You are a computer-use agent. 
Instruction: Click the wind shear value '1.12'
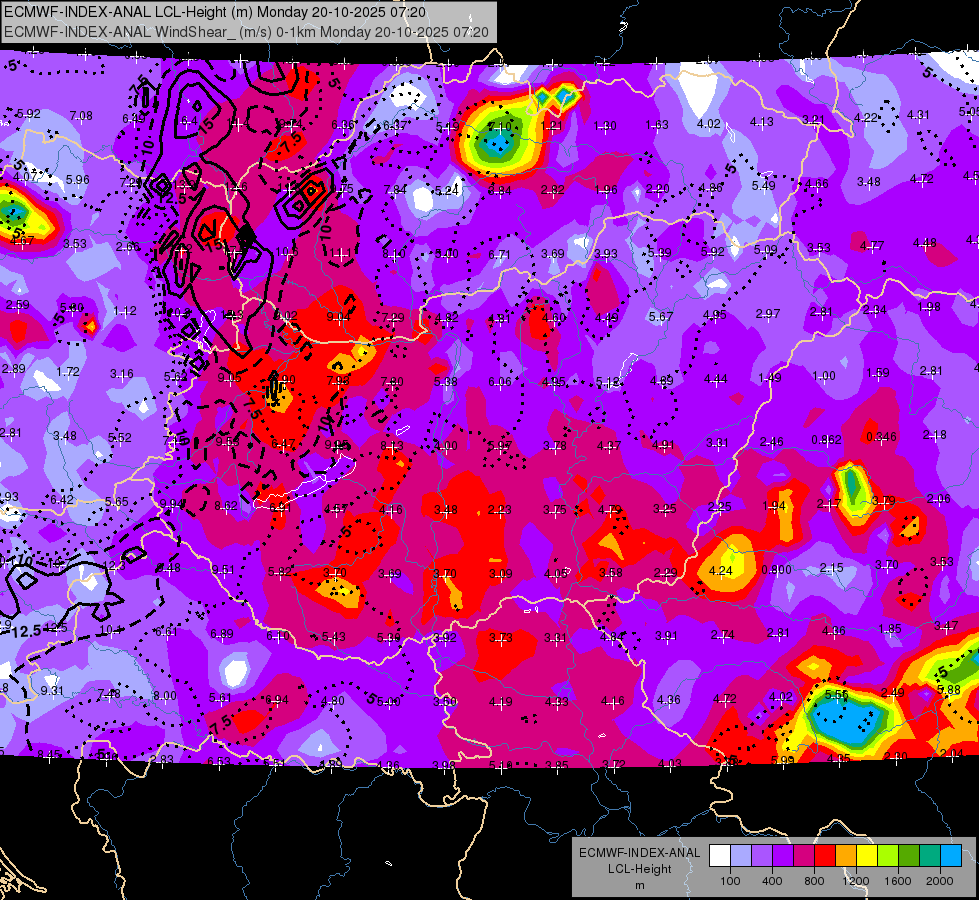(x=125, y=311)
